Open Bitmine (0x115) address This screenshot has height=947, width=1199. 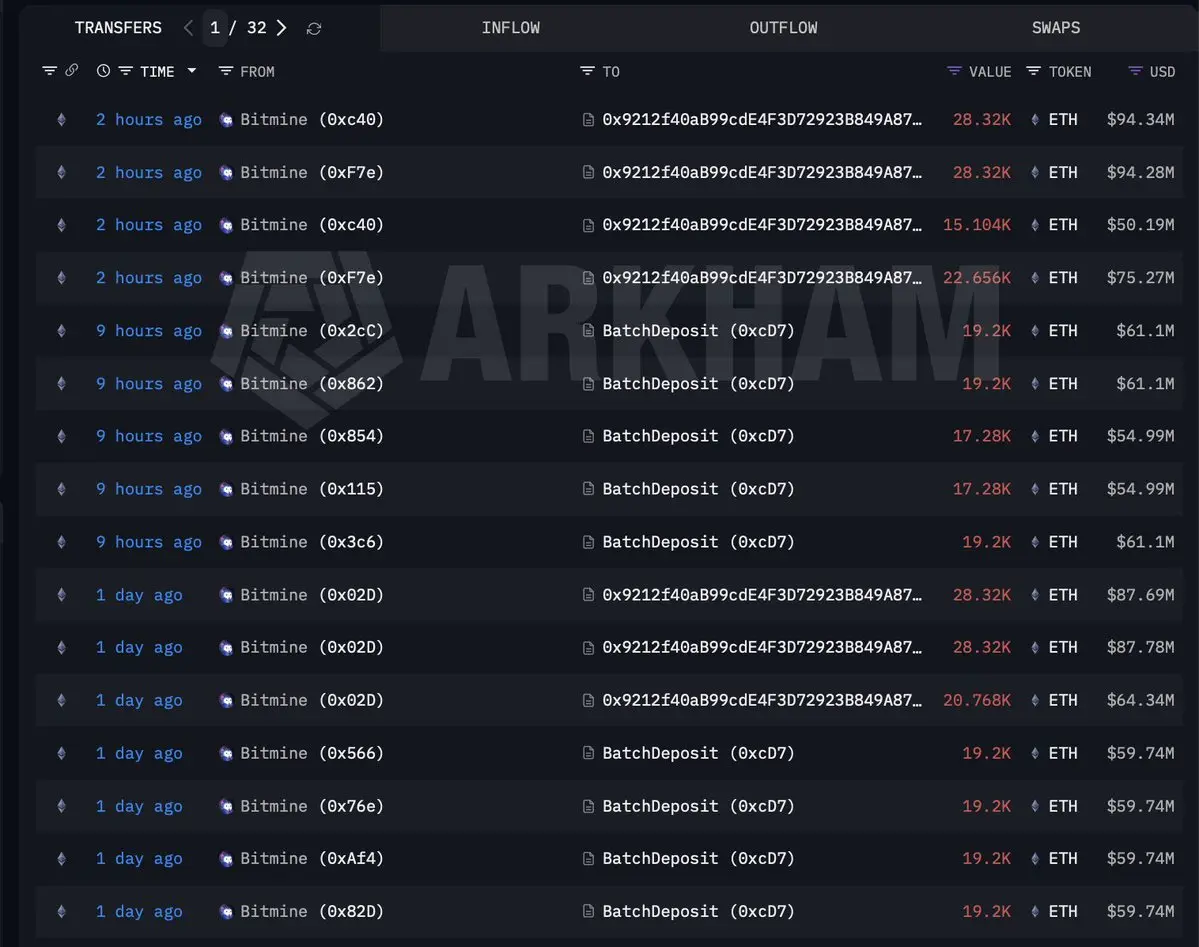312,489
